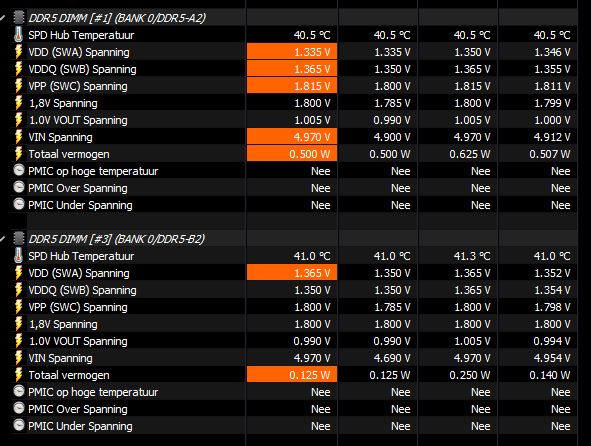
Task: Click the 0.625 W maximum value for DIMM #1
Action: point(470,154)
